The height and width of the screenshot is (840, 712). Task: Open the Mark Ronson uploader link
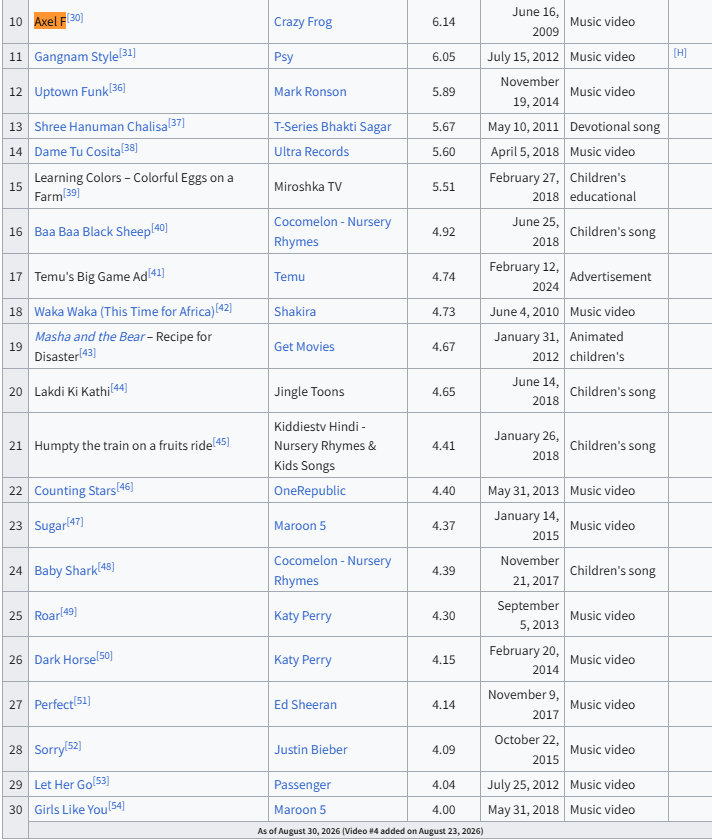click(x=310, y=92)
